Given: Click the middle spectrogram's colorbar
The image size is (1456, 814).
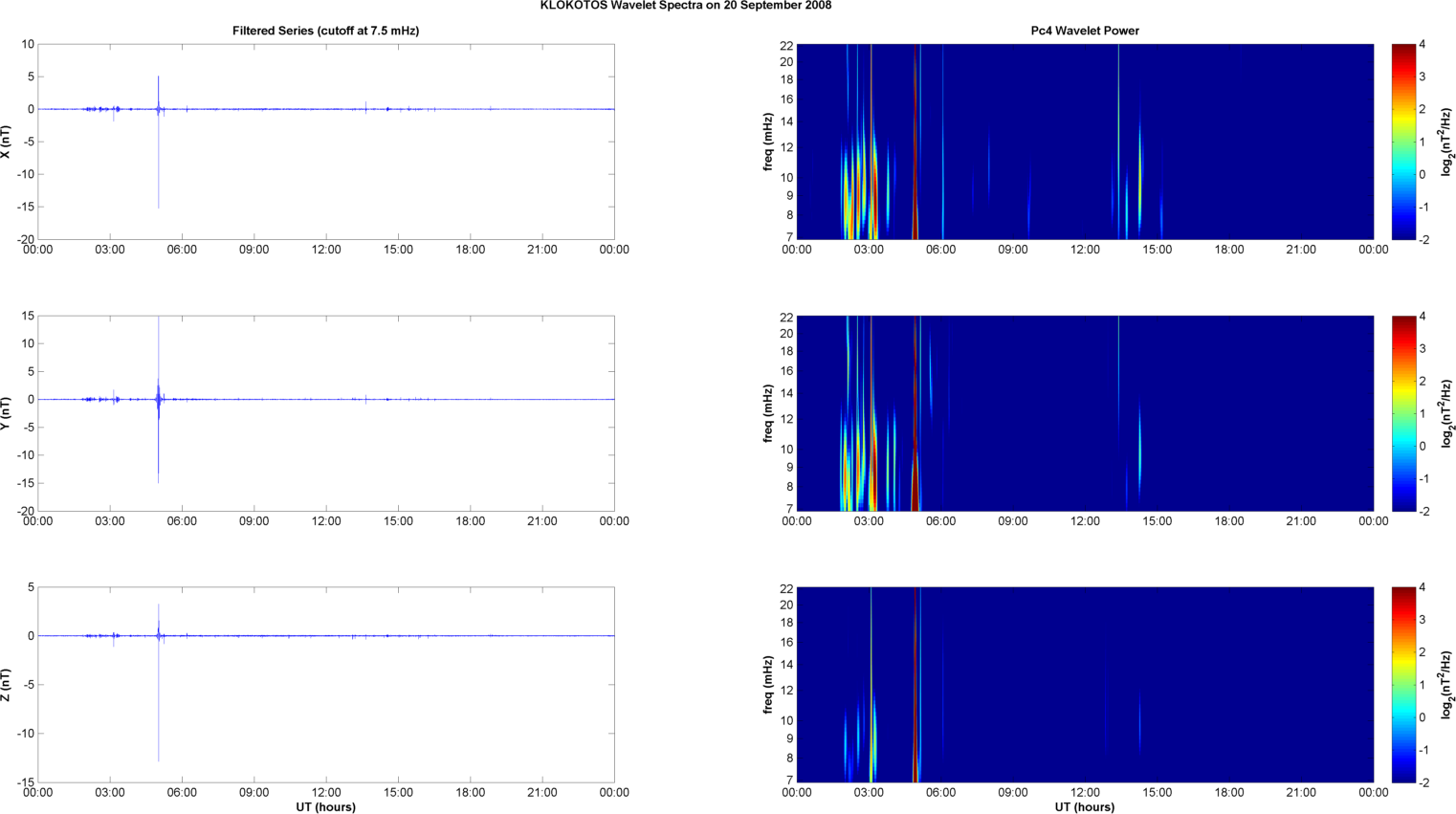Looking at the screenshot, I should click(x=1402, y=413).
